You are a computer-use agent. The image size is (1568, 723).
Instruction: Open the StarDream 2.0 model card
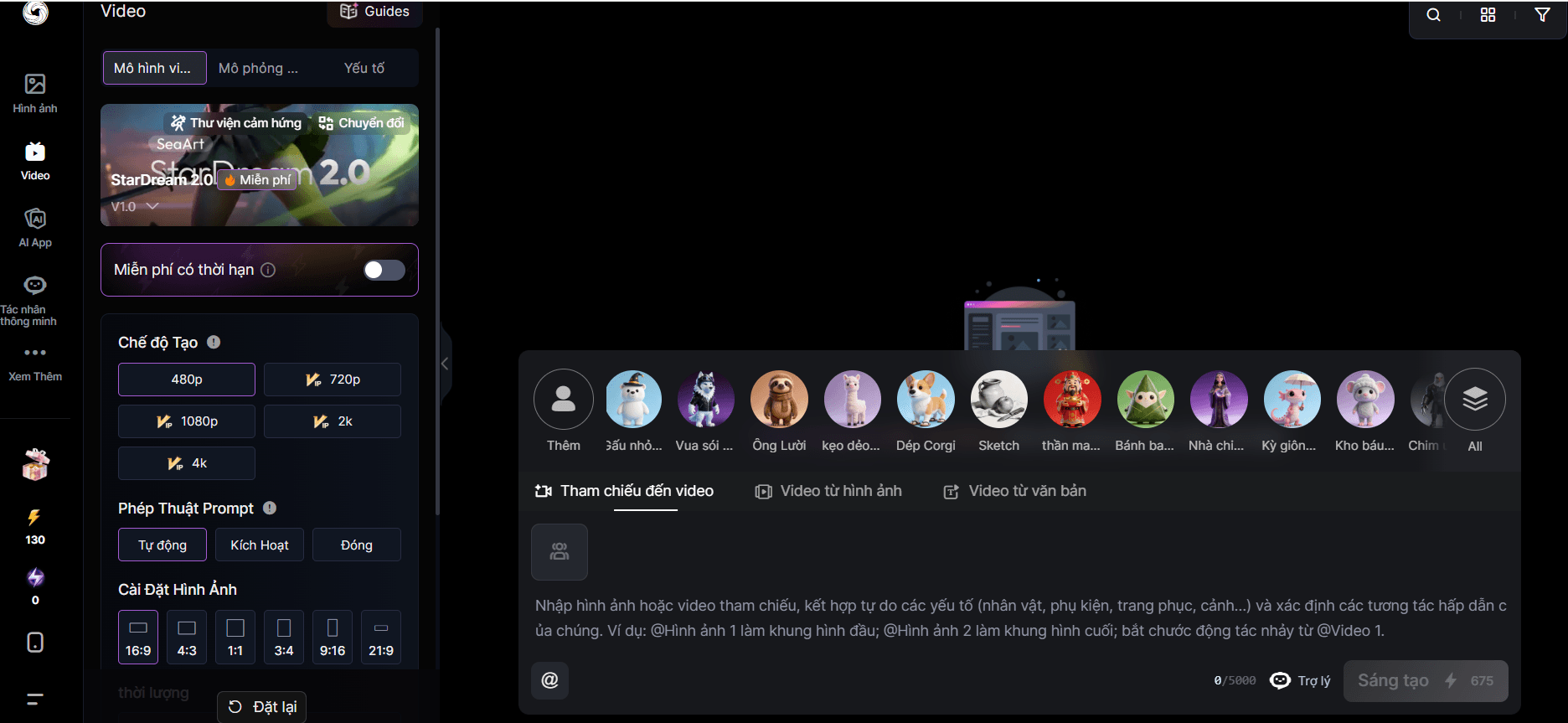(x=260, y=165)
